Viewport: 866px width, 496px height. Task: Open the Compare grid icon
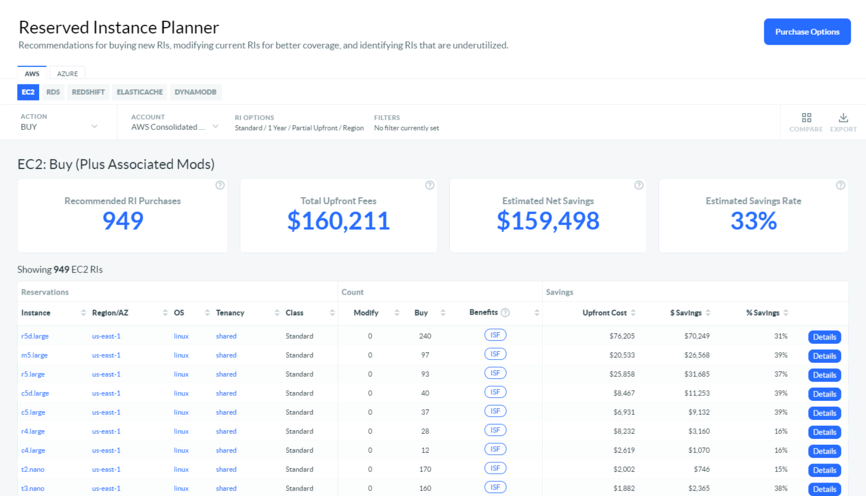(806, 118)
